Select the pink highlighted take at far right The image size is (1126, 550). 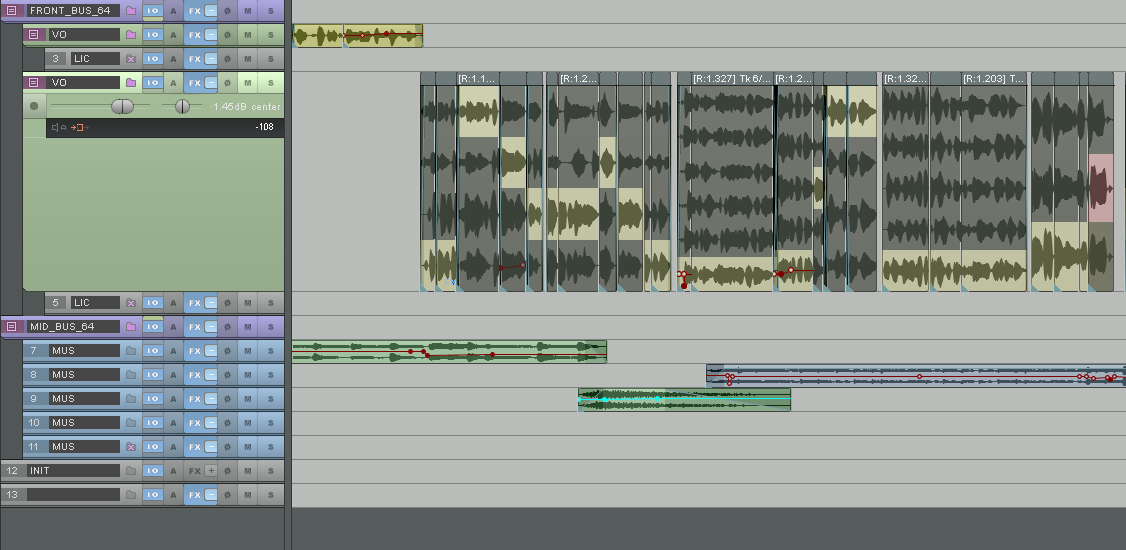click(x=1101, y=187)
